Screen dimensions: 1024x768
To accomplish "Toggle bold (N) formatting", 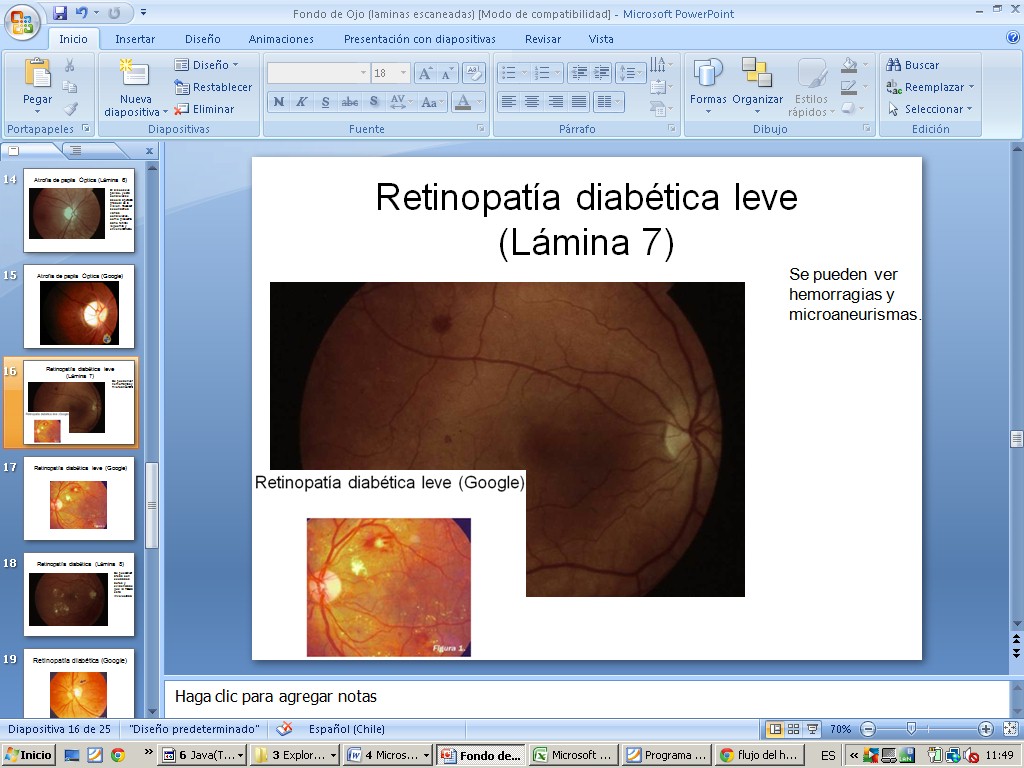I will point(278,102).
